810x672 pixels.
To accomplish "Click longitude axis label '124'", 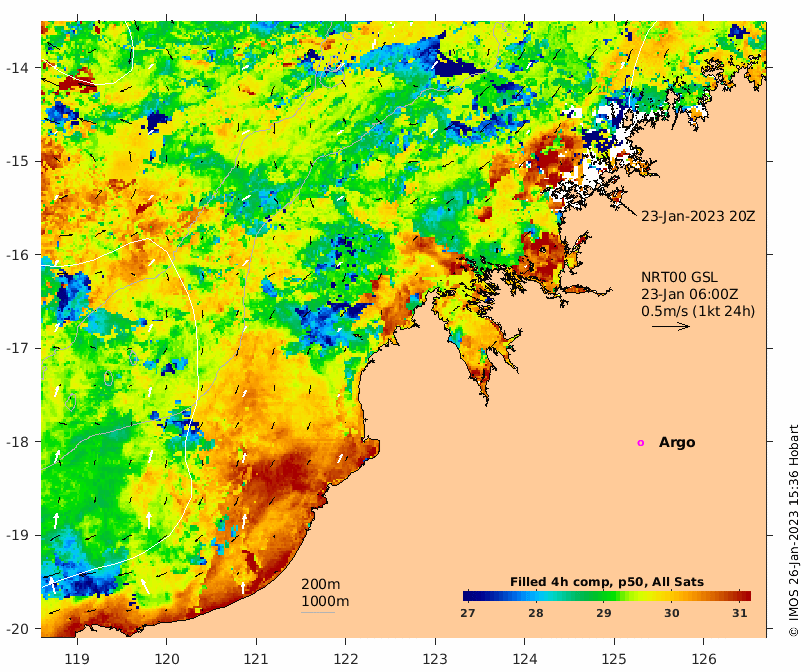I will click(525, 659).
